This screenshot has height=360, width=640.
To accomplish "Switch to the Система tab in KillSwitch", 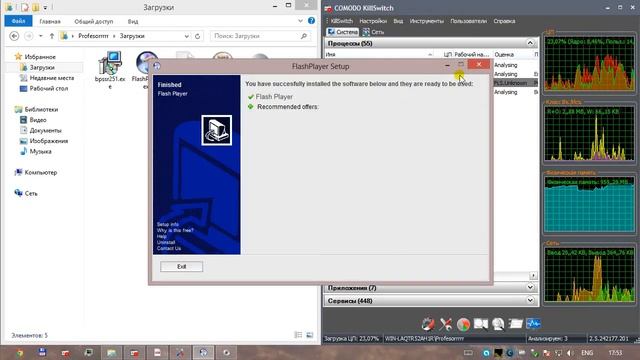I will click(x=342, y=32).
